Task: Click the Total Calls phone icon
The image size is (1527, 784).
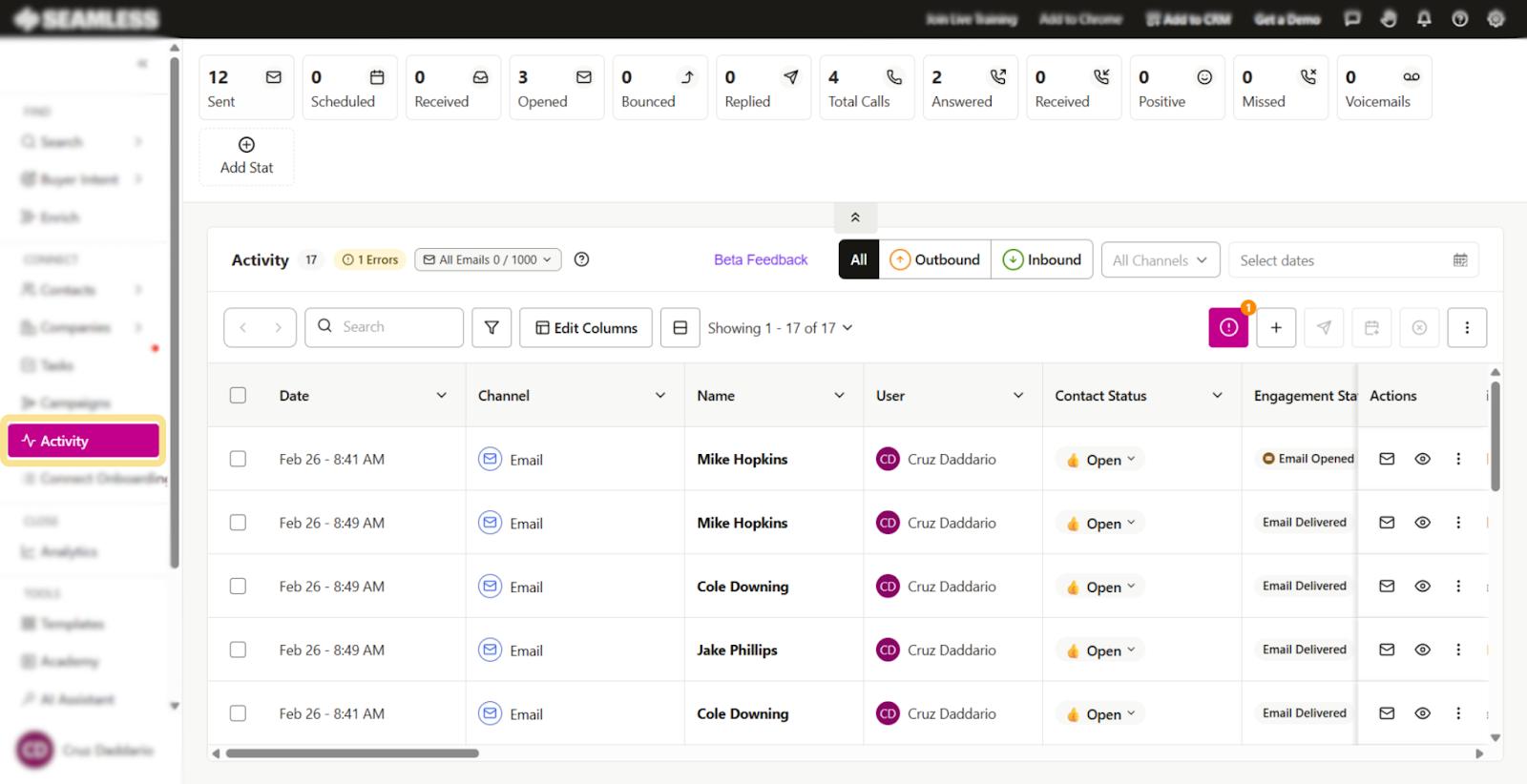Action: click(894, 77)
